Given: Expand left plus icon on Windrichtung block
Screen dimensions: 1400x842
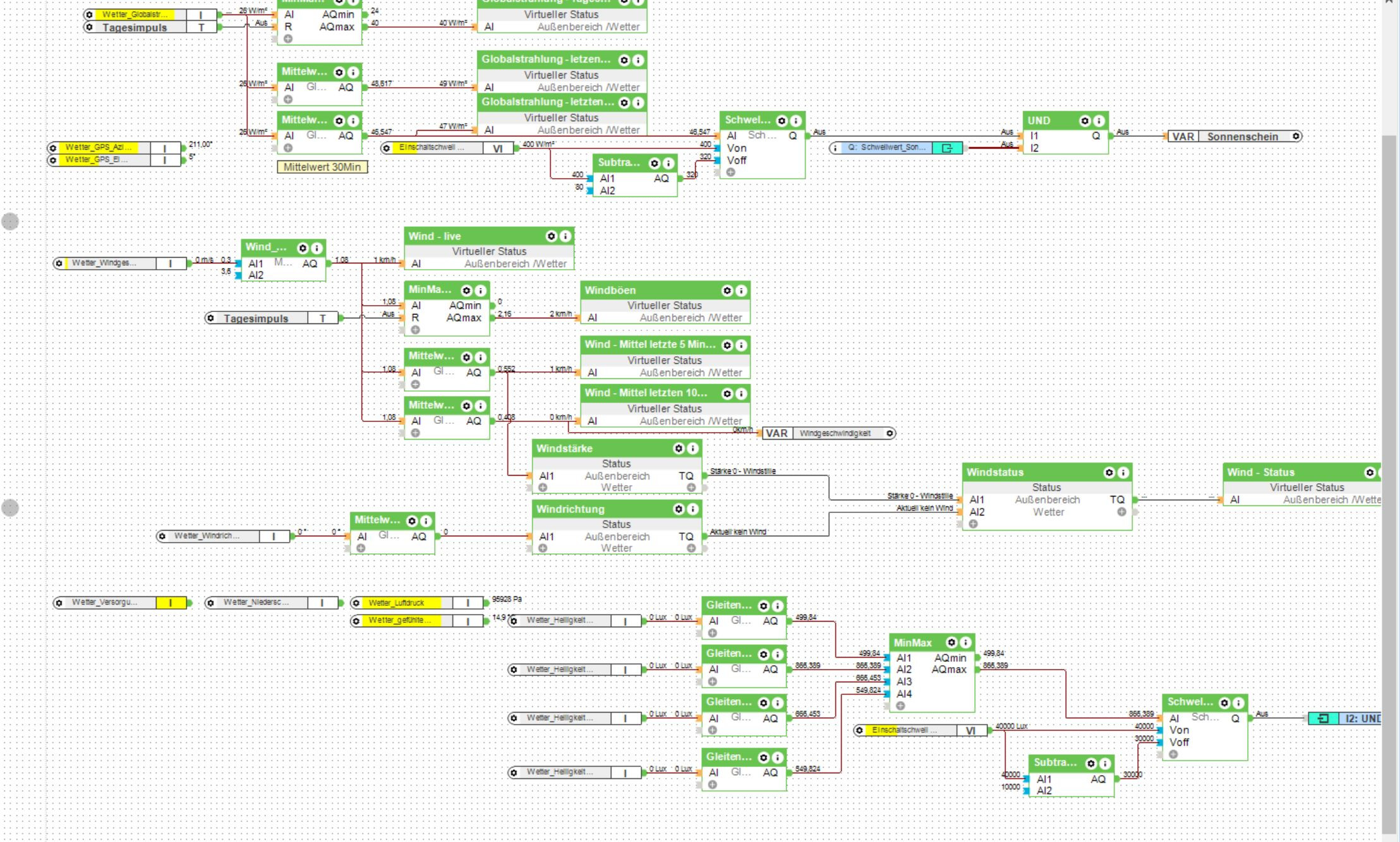Looking at the screenshot, I should tap(543, 548).
